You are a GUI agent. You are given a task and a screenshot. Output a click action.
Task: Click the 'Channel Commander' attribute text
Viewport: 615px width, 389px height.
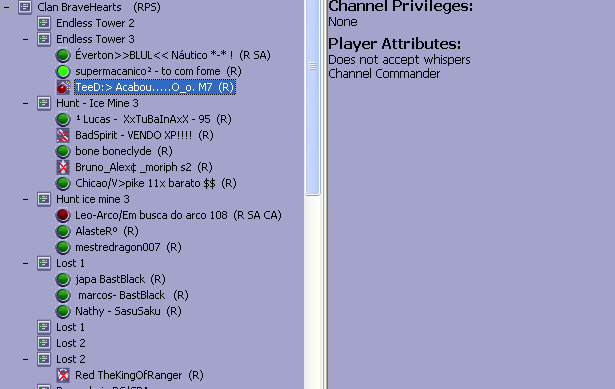coord(384,74)
